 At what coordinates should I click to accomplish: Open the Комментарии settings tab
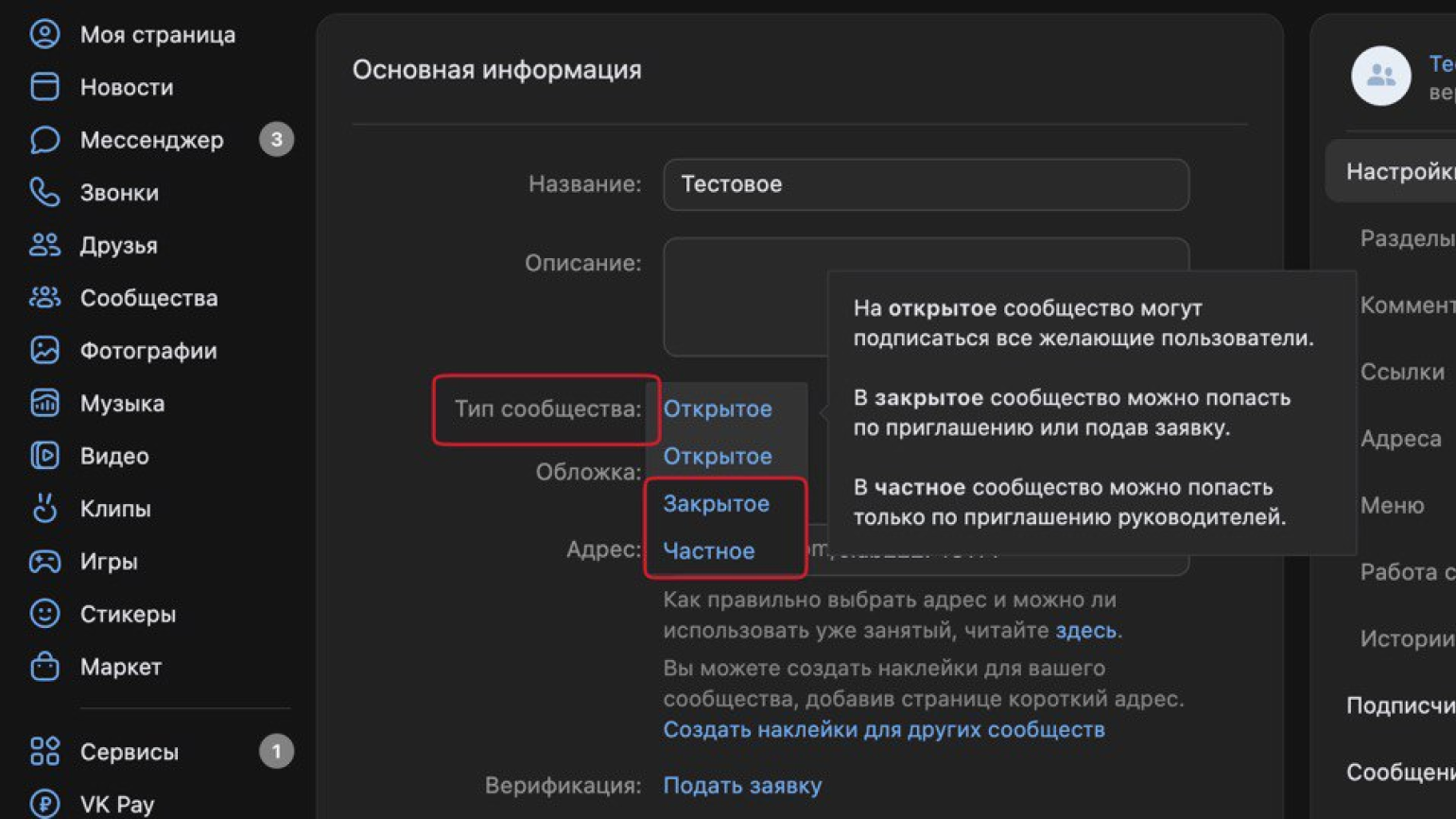(x=1407, y=305)
